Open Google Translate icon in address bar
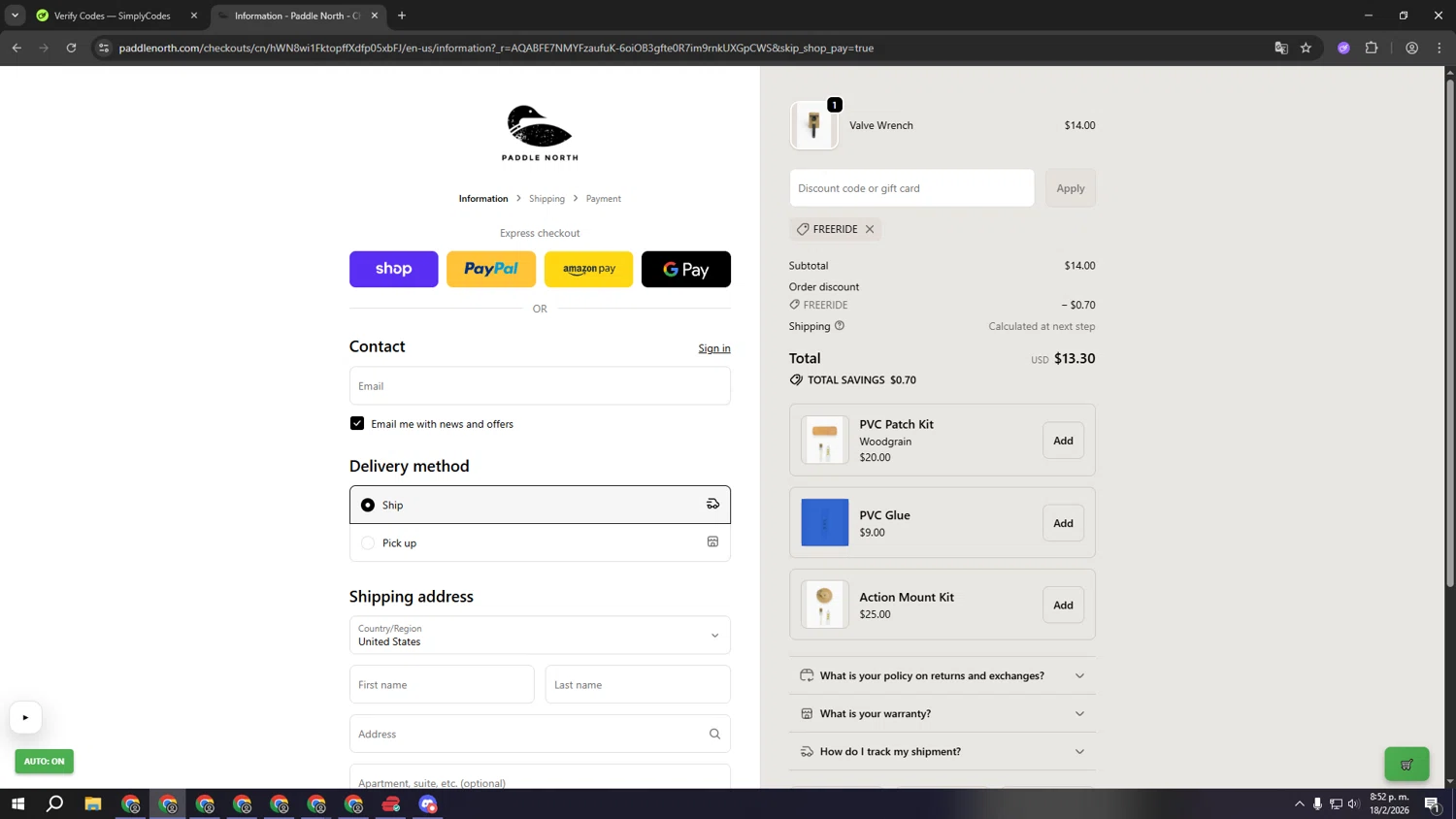The width and height of the screenshot is (1456, 819). tap(1281, 48)
